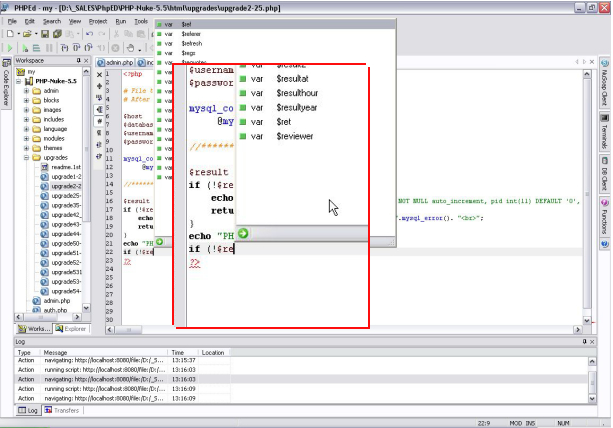
Task: Run the script with the green play icon
Action: pos(10,48)
